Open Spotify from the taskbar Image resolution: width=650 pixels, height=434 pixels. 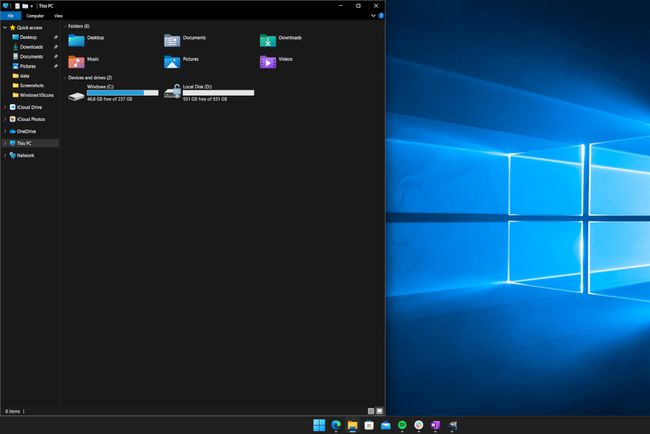pos(402,425)
